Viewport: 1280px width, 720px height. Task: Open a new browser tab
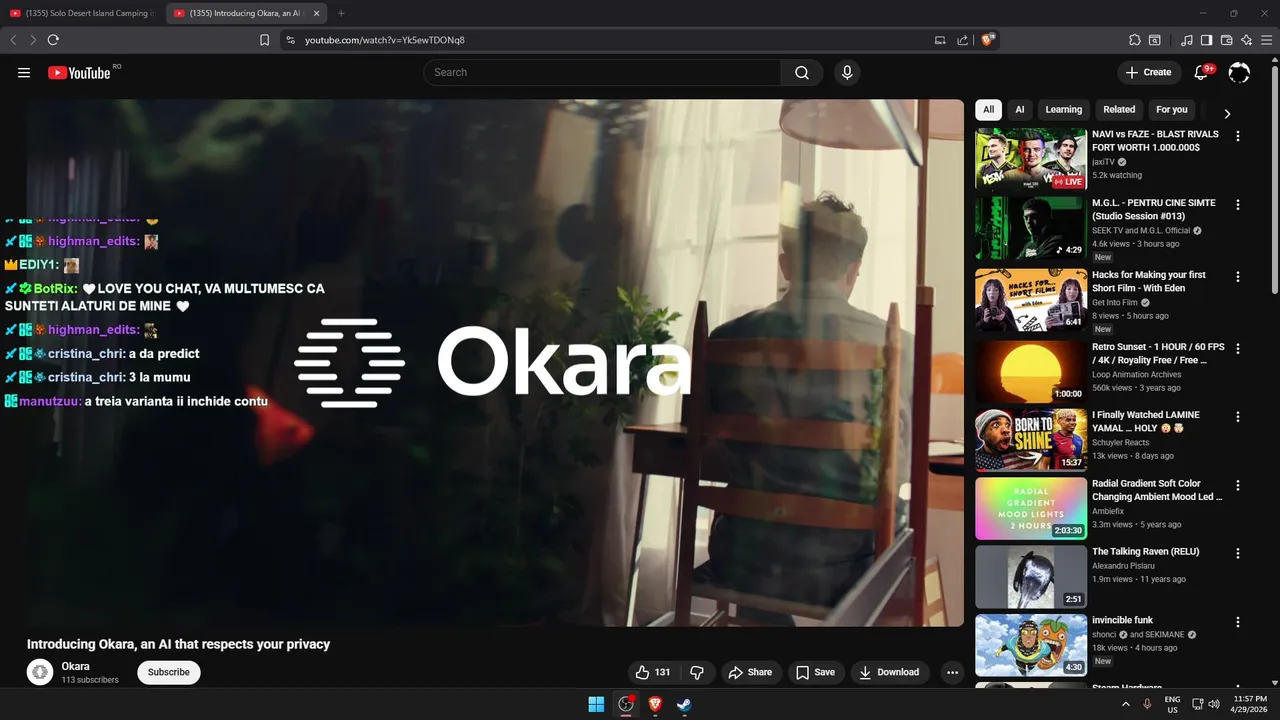point(341,13)
